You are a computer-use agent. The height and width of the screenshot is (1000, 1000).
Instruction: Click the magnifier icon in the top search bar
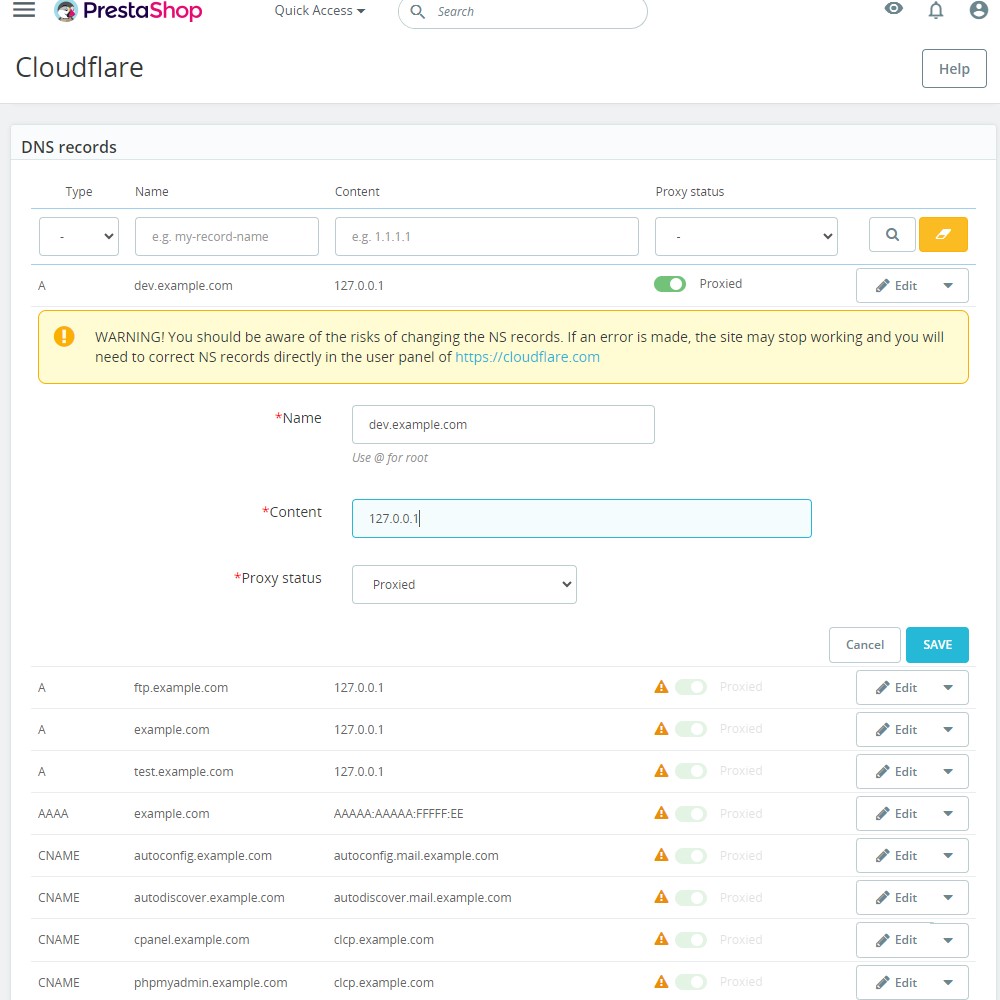[417, 11]
